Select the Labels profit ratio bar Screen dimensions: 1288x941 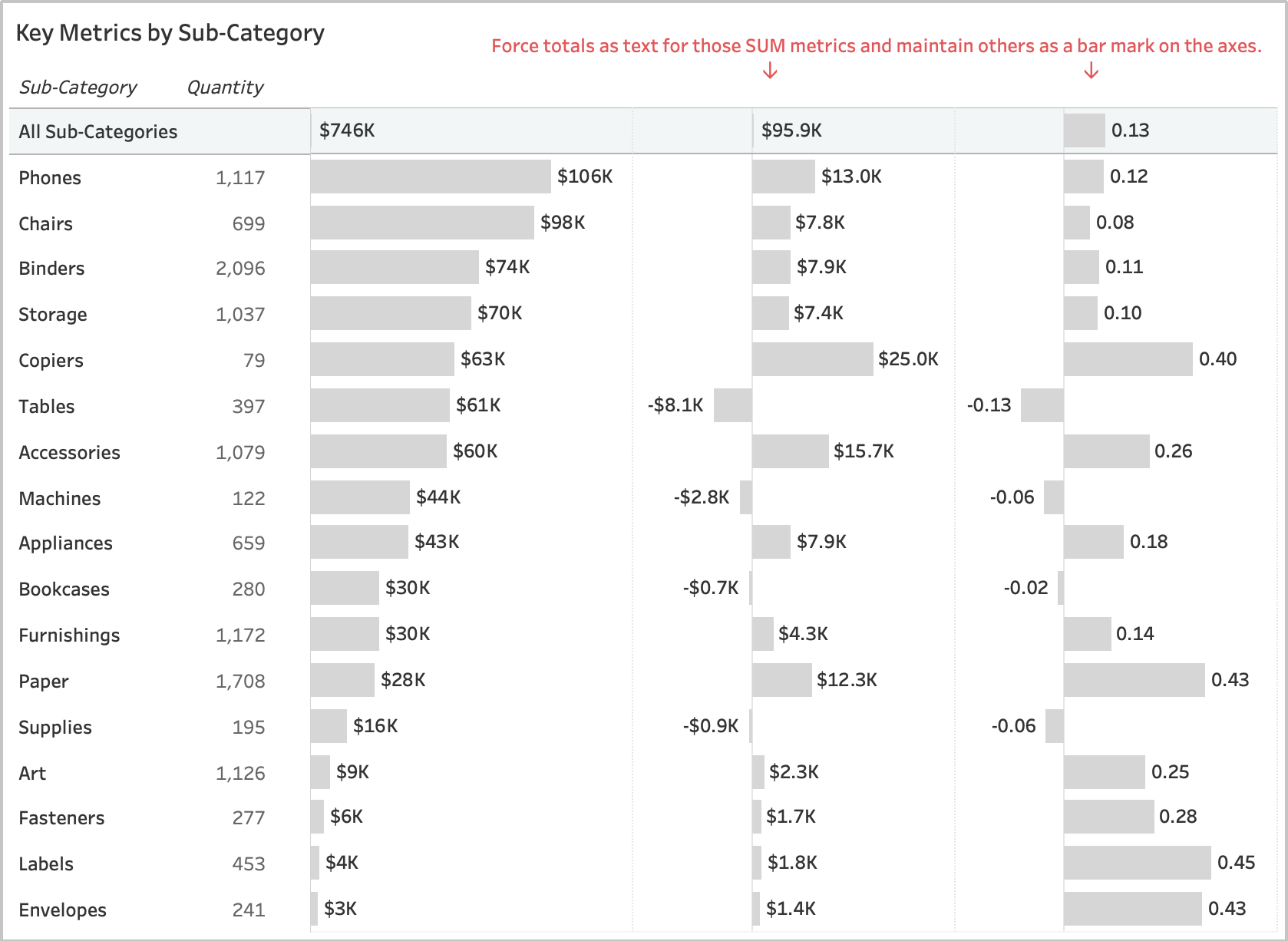(x=1136, y=863)
